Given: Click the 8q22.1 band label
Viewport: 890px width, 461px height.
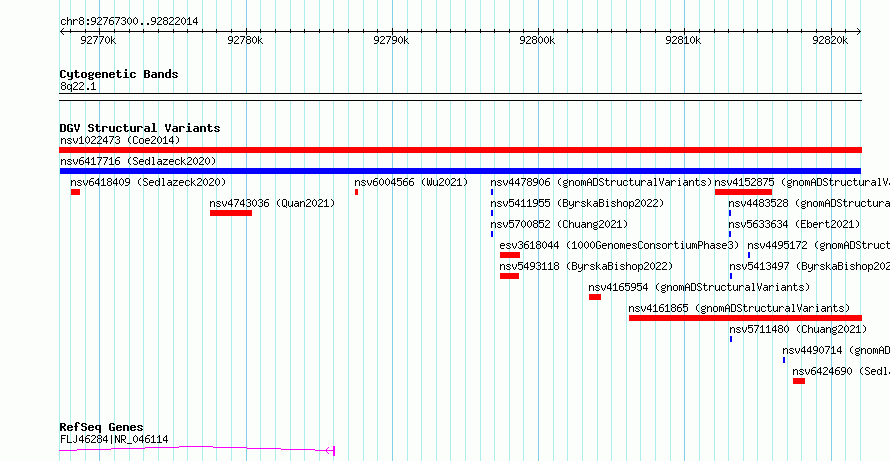Looking at the screenshot, I should coord(78,87).
